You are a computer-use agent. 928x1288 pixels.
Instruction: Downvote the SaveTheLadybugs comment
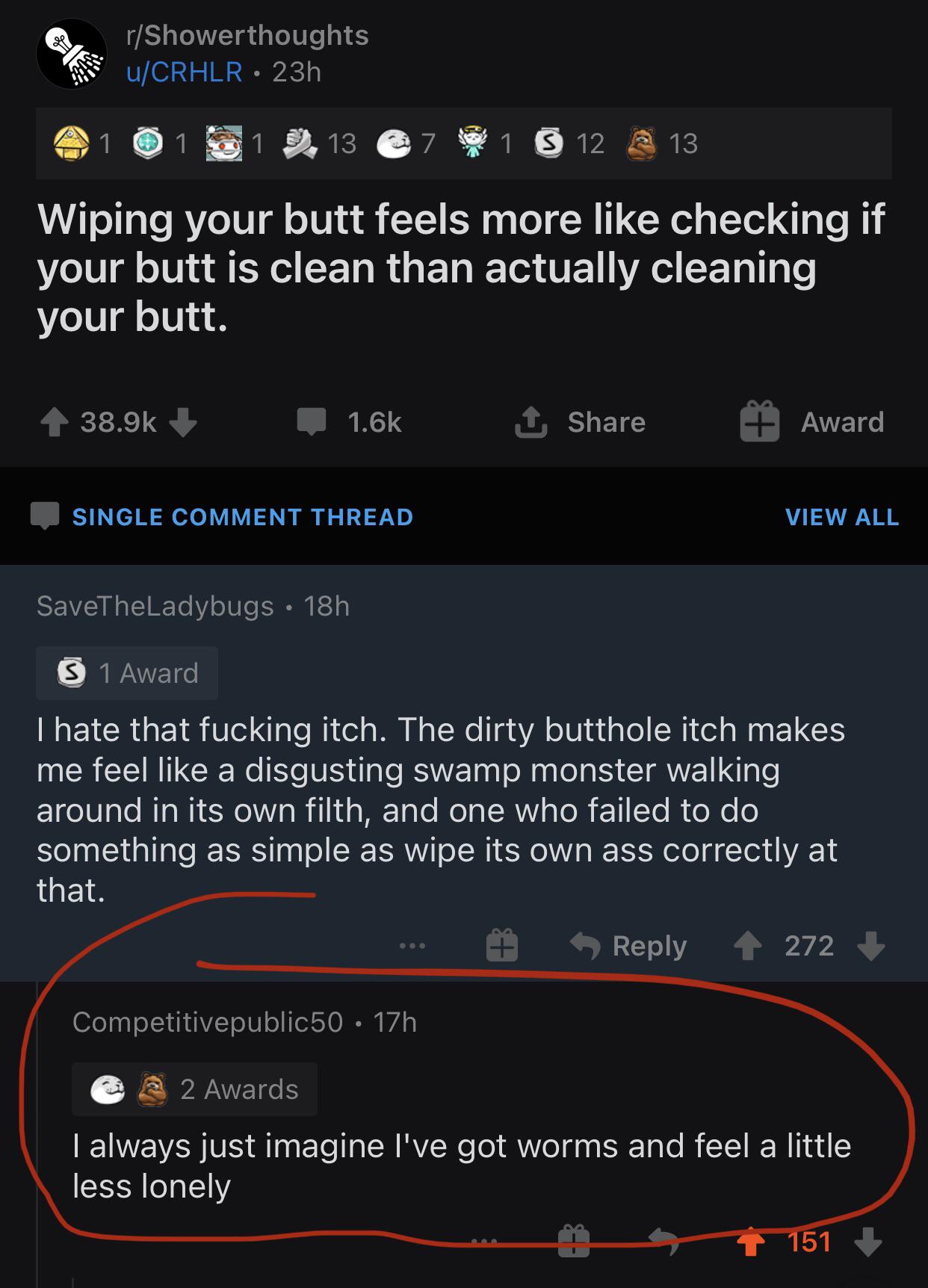tap(870, 947)
